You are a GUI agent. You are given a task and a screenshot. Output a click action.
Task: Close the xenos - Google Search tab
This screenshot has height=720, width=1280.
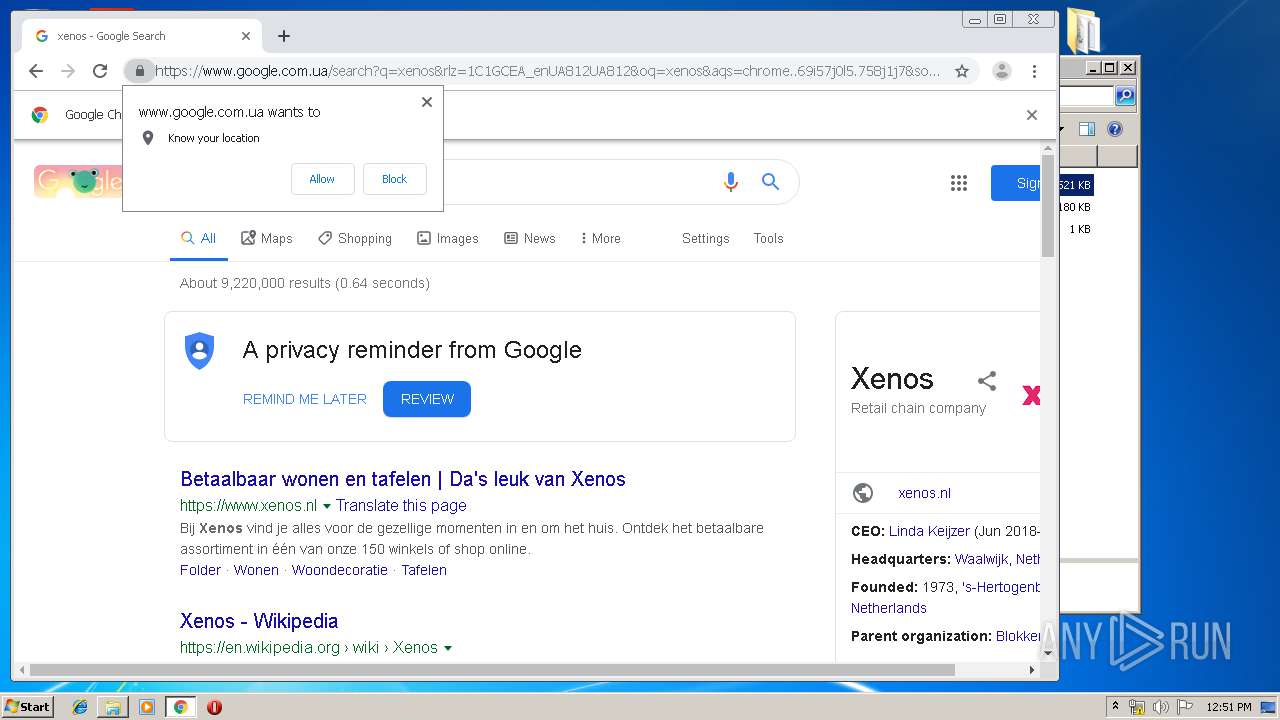pos(246,36)
